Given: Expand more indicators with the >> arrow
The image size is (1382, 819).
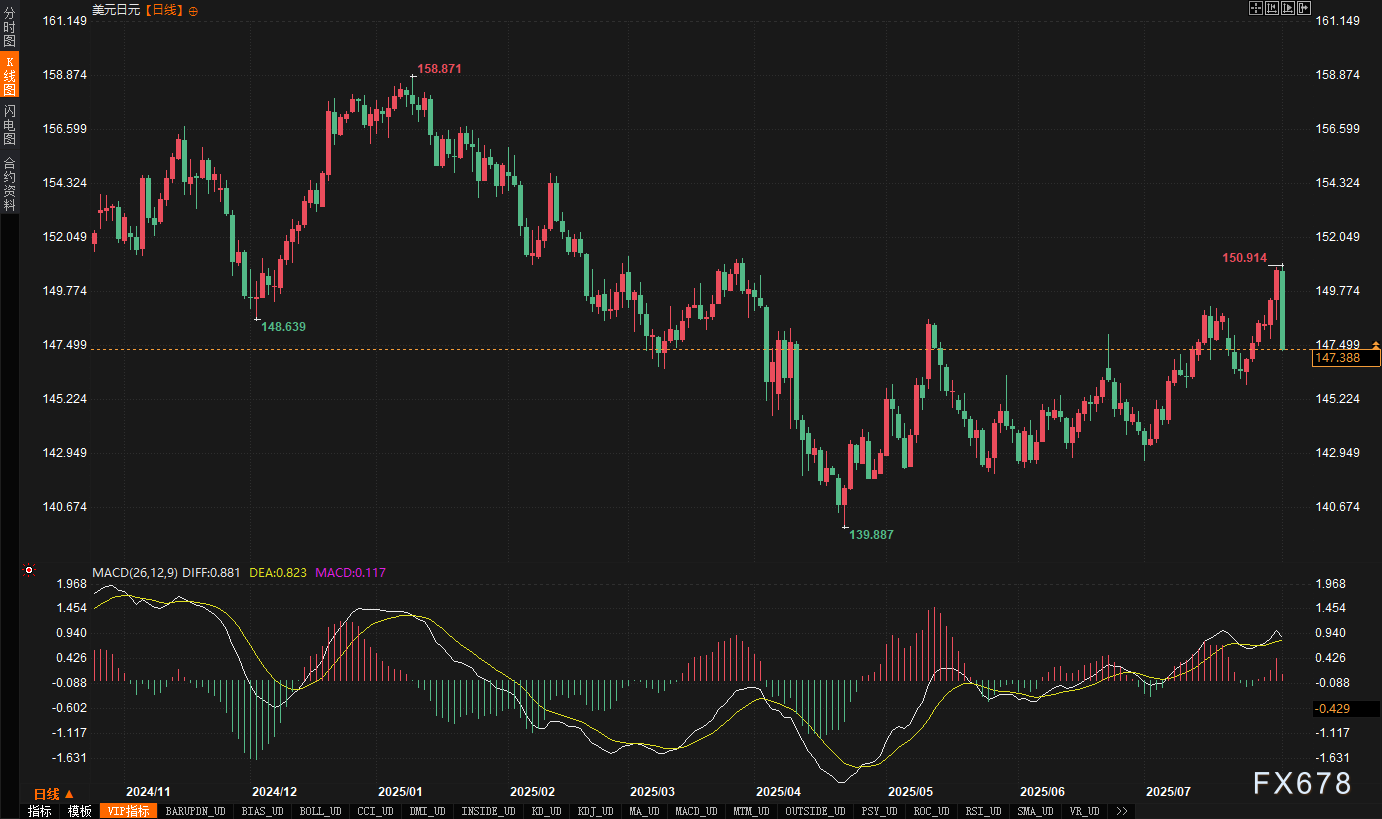Looking at the screenshot, I should pyautogui.click(x=1122, y=811).
